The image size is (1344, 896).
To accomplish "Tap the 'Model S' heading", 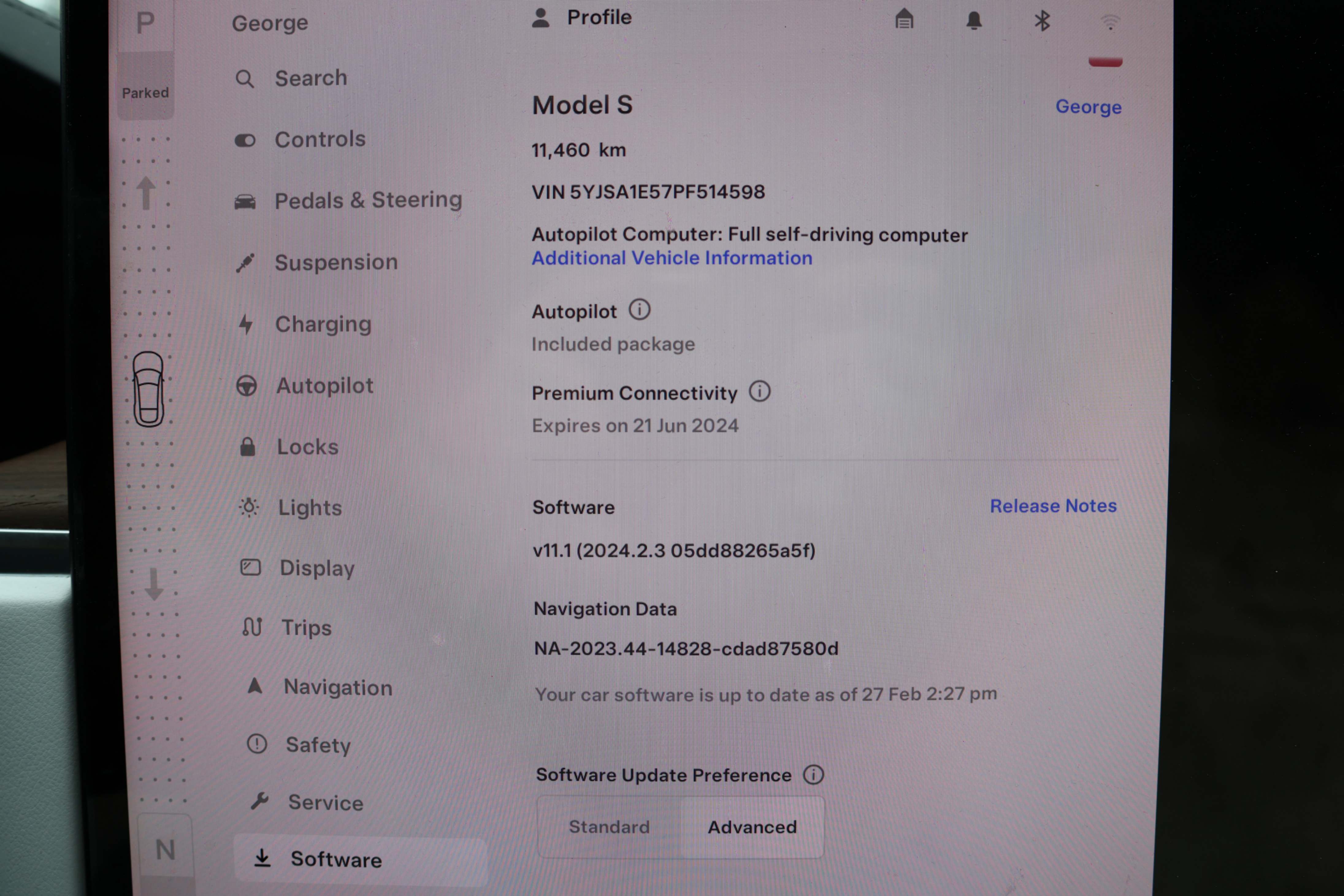I will (582, 105).
